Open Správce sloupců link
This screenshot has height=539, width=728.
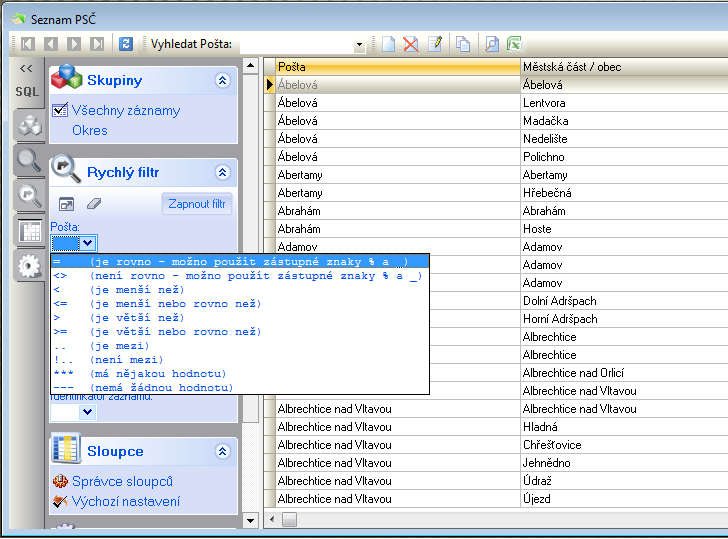click(122, 481)
